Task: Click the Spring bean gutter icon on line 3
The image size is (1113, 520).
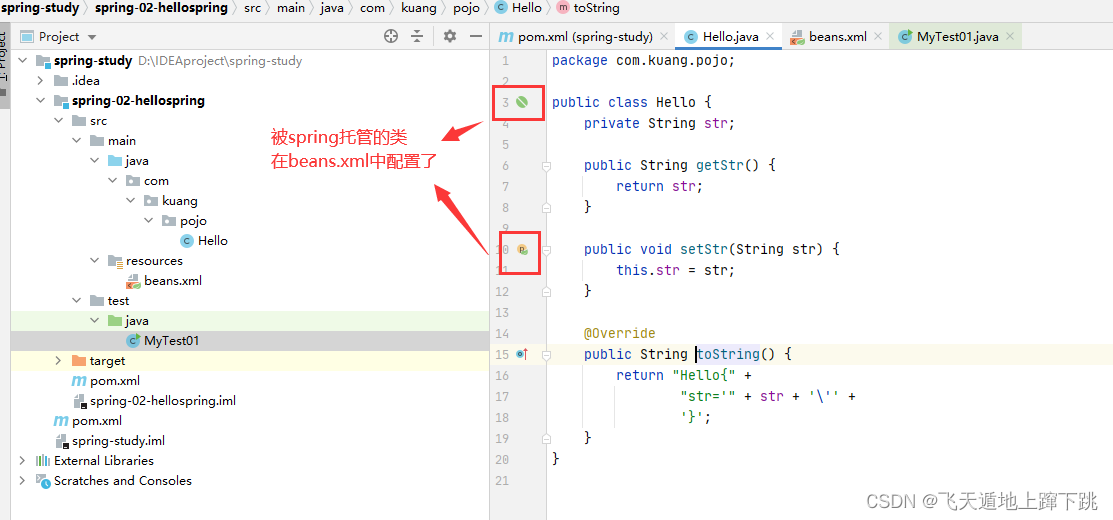Action: click(522, 102)
